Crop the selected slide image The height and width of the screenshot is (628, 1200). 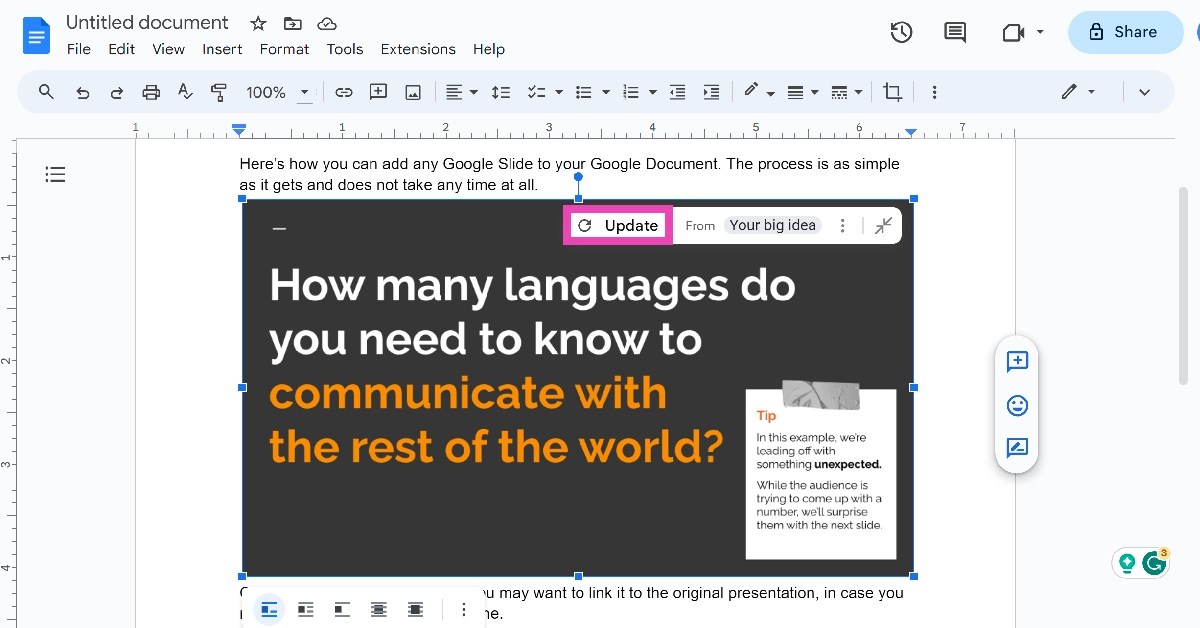pos(892,91)
